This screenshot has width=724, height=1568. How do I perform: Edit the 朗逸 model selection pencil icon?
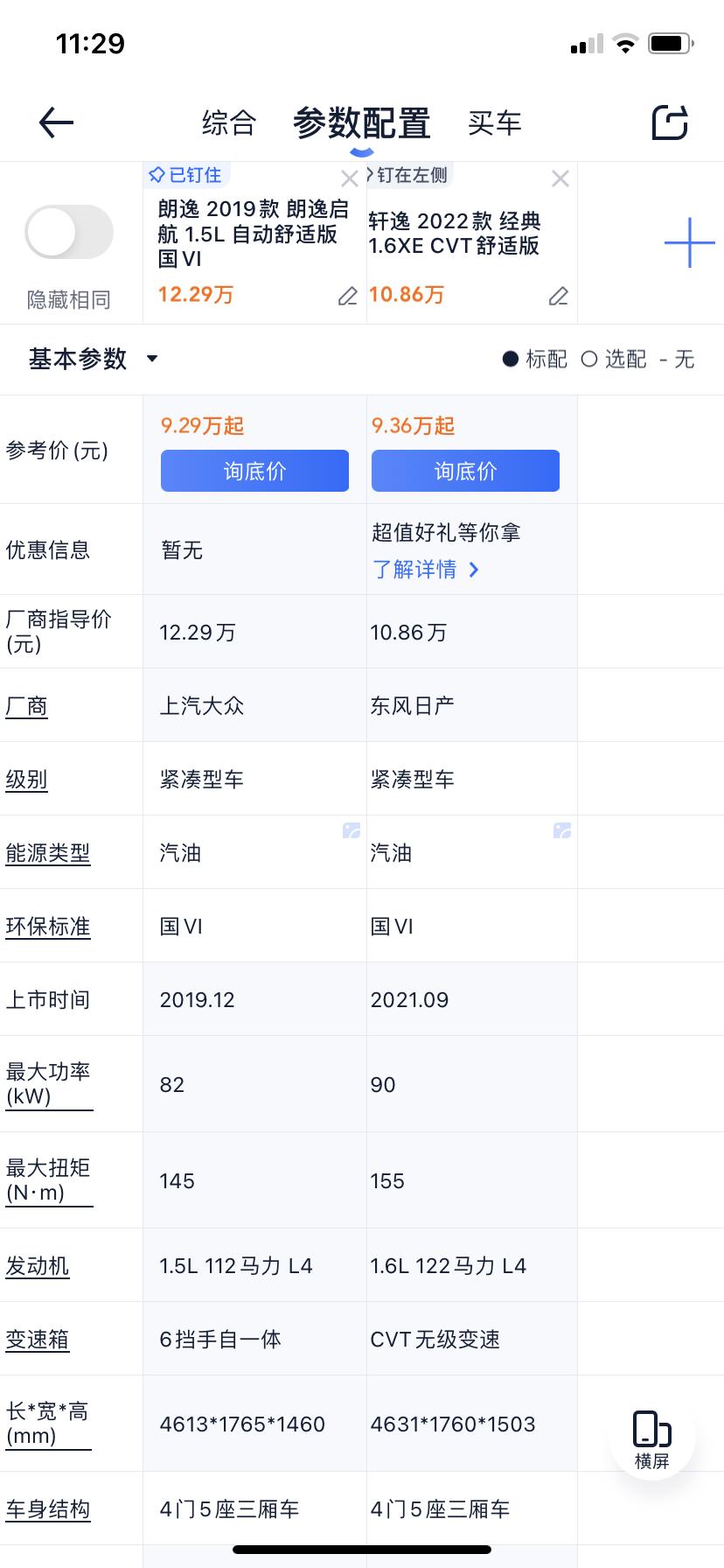coord(348,297)
